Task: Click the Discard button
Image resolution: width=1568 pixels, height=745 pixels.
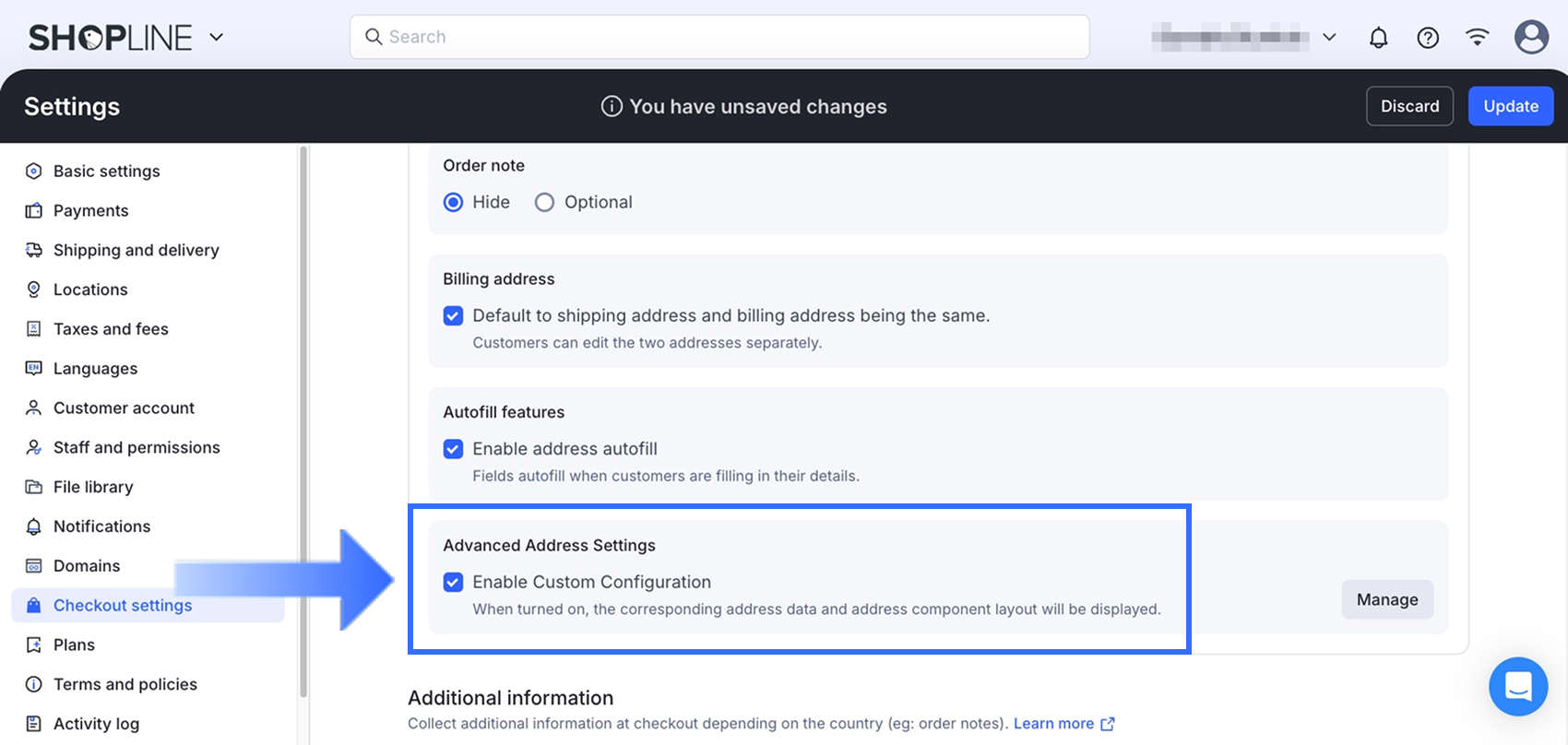Action: 1409,106
